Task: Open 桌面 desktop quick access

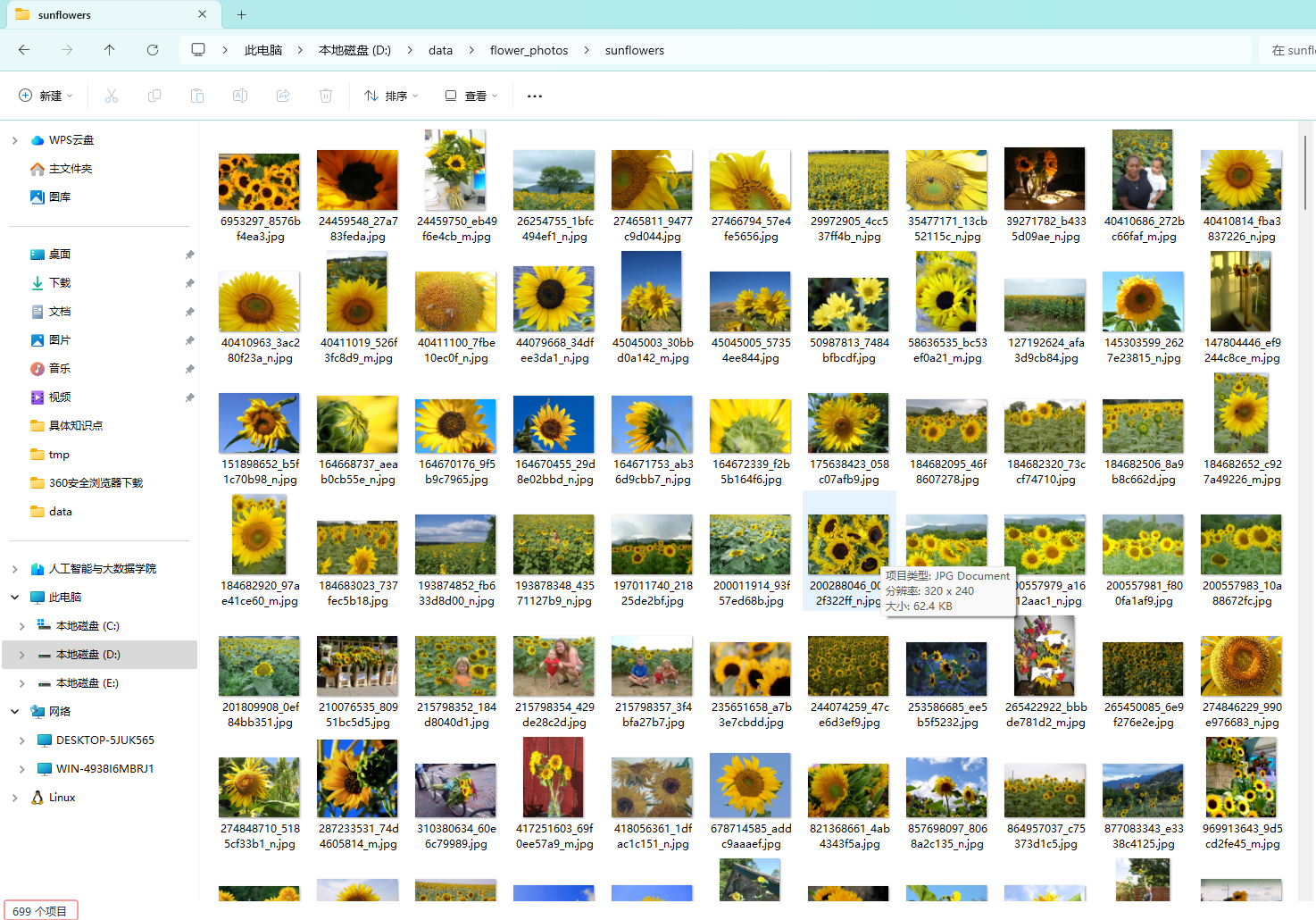Action: [59, 255]
